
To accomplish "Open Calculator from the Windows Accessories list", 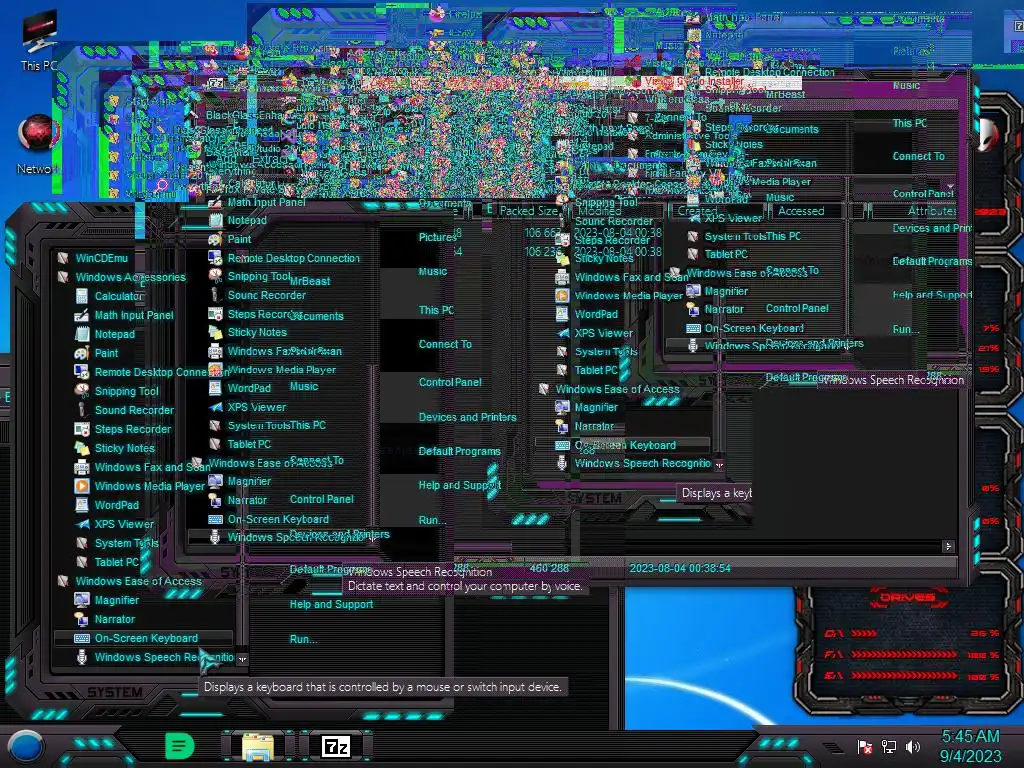I will pyautogui.click(x=110, y=296).
